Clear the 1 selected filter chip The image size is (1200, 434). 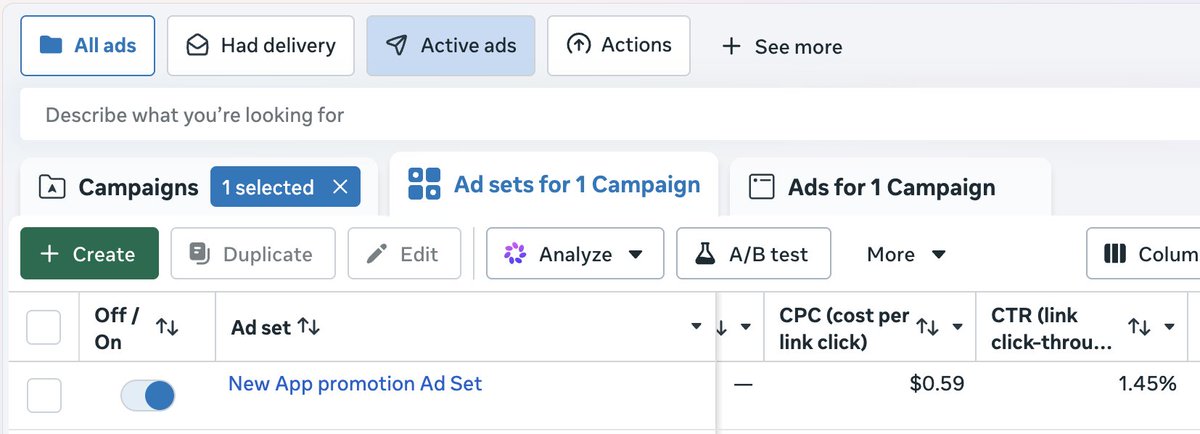(340, 187)
